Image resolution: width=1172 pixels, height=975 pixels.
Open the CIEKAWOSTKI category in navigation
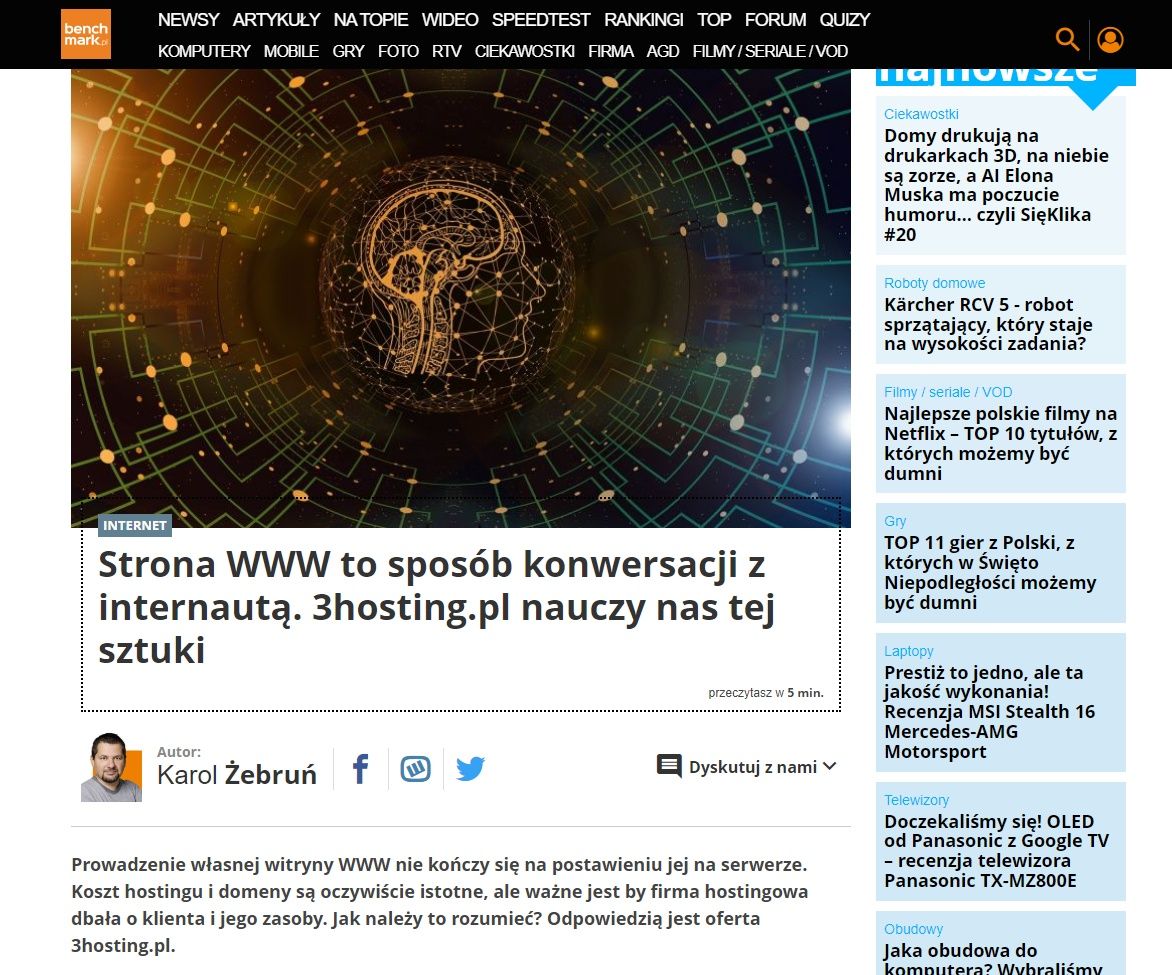tap(525, 52)
